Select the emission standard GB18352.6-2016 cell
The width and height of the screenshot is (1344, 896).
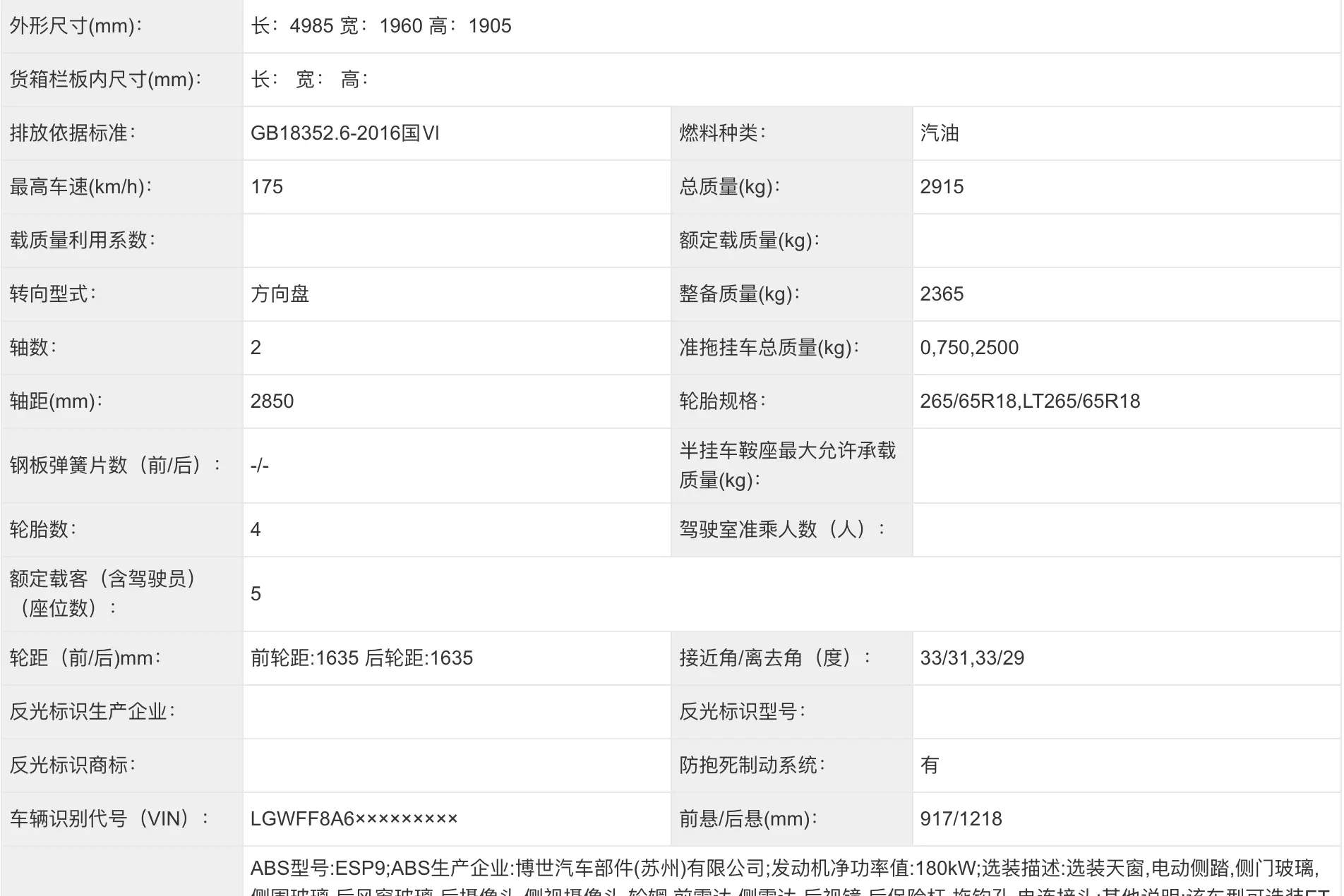pyautogui.click(x=344, y=133)
